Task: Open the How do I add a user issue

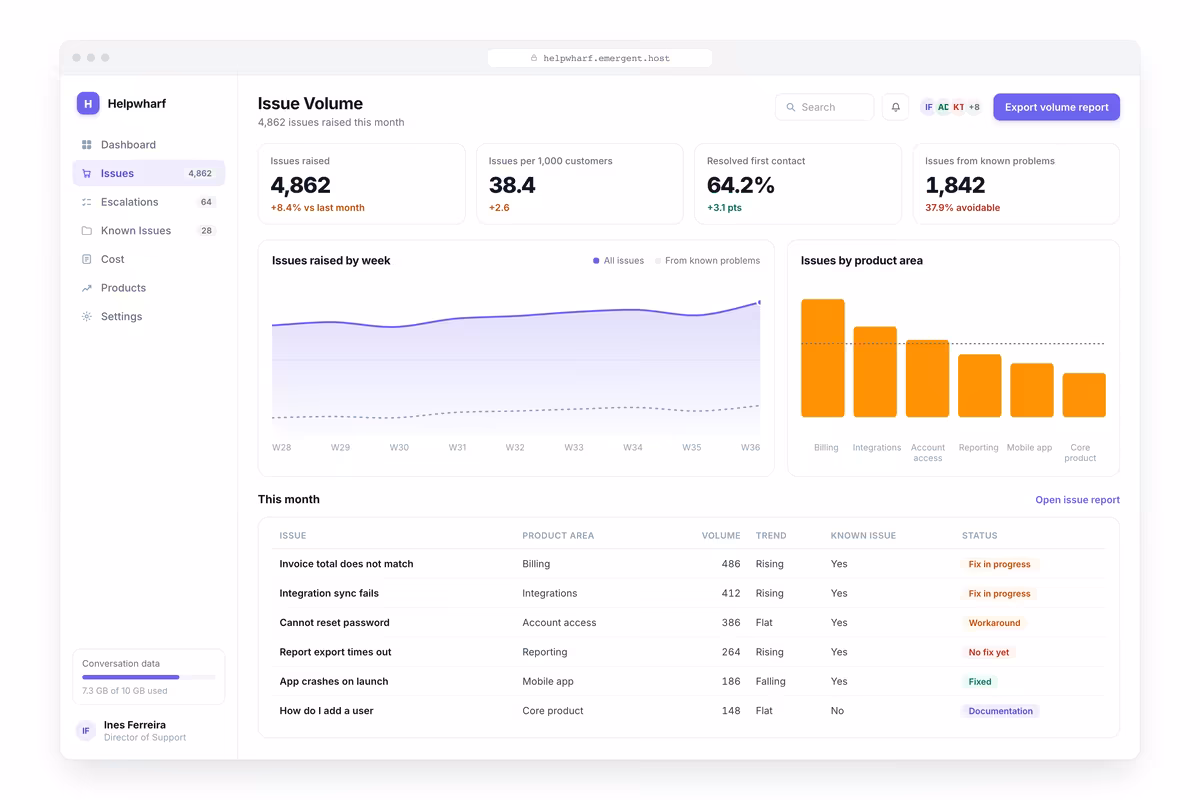Action: point(688,711)
